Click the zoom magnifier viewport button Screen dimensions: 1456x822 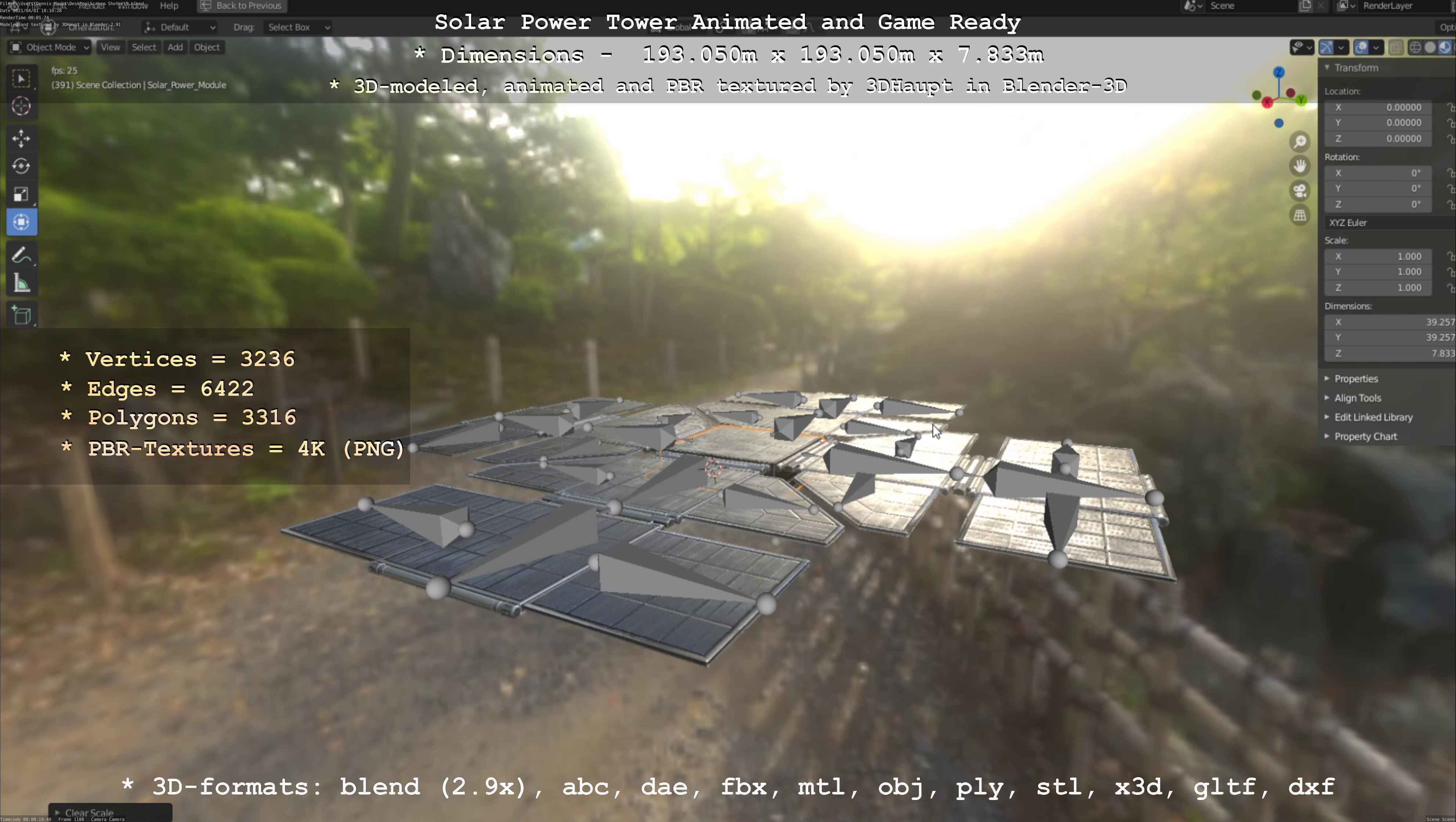[1300, 142]
